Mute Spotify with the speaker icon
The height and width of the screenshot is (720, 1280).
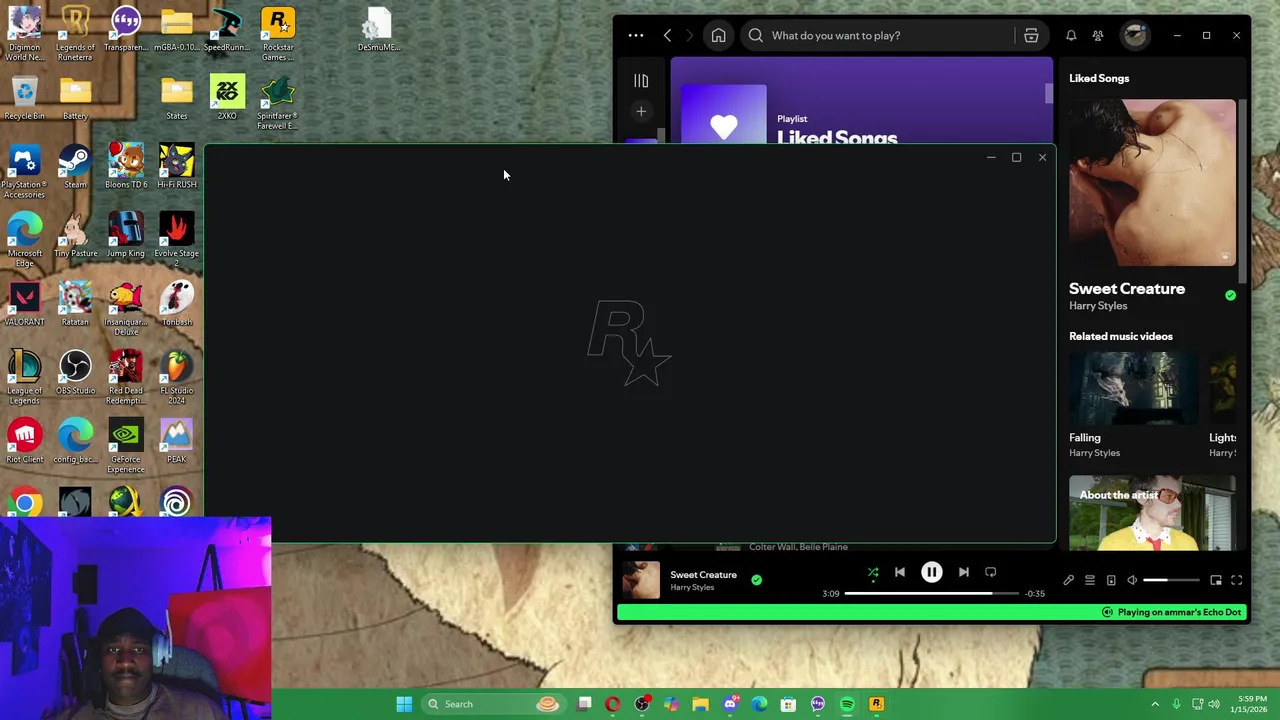tap(1132, 580)
